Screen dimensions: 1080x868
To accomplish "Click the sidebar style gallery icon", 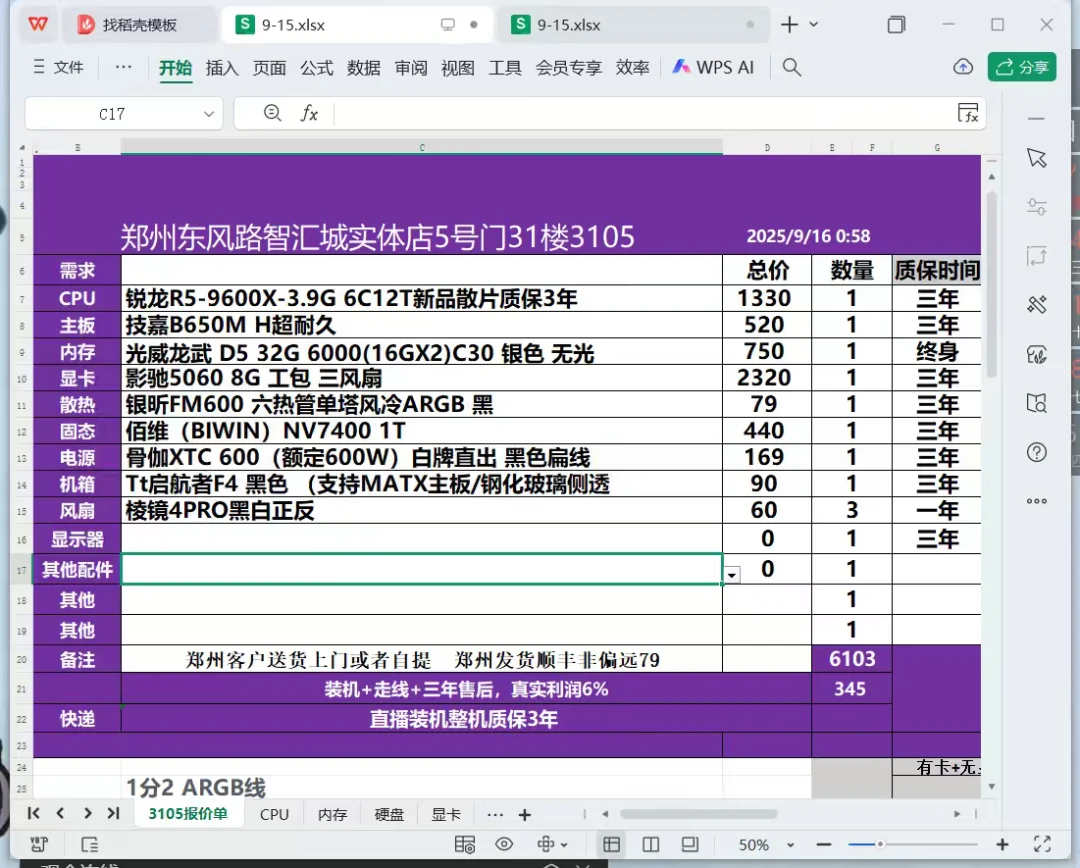I will [x=1037, y=354].
